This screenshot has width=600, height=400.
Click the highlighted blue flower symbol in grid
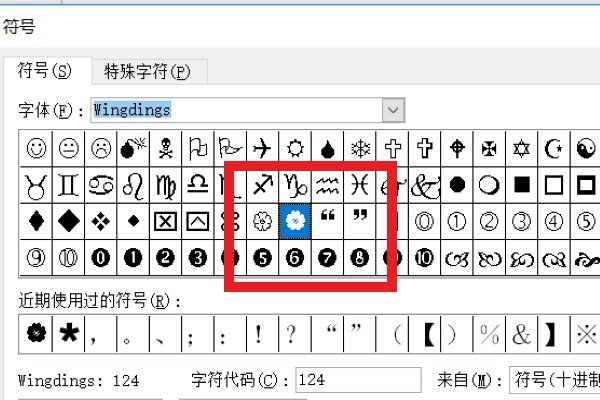coord(295,221)
